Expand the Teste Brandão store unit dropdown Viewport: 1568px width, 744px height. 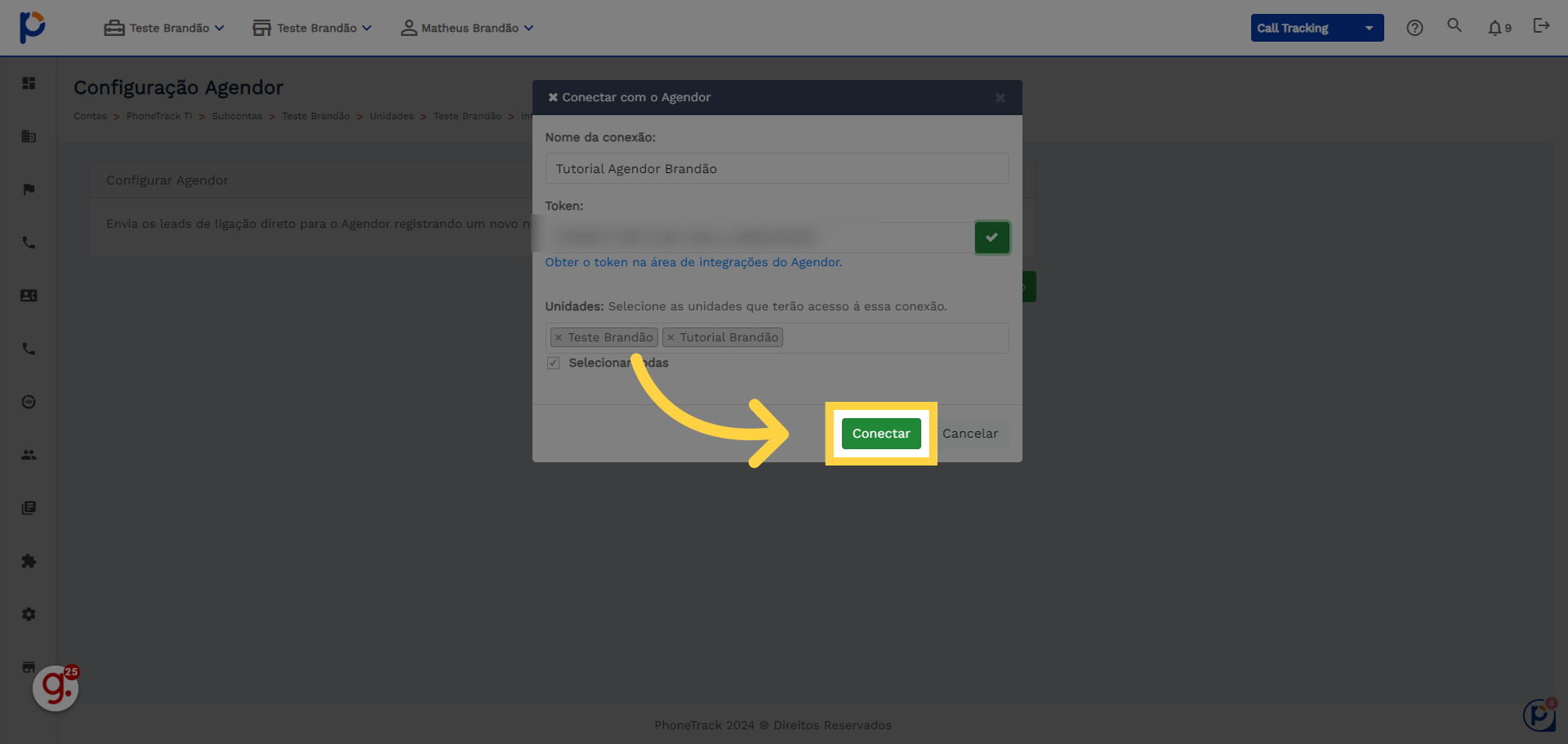312,28
